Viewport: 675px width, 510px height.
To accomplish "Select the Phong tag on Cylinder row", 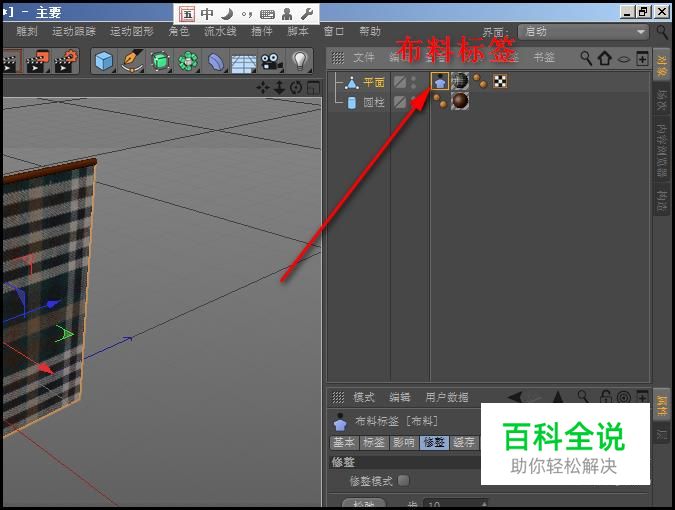I will [x=440, y=101].
